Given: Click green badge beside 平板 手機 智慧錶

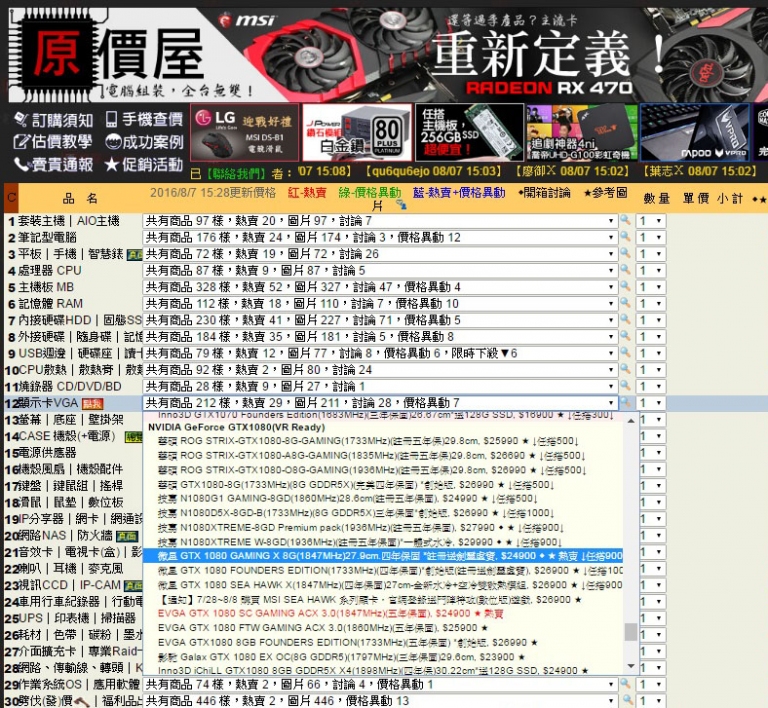Looking at the screenshot, I should 134,255.
